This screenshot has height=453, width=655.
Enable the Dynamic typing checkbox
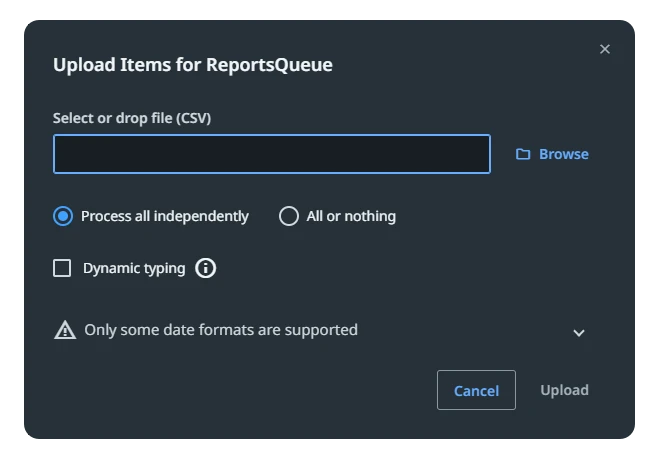(62, 268)
